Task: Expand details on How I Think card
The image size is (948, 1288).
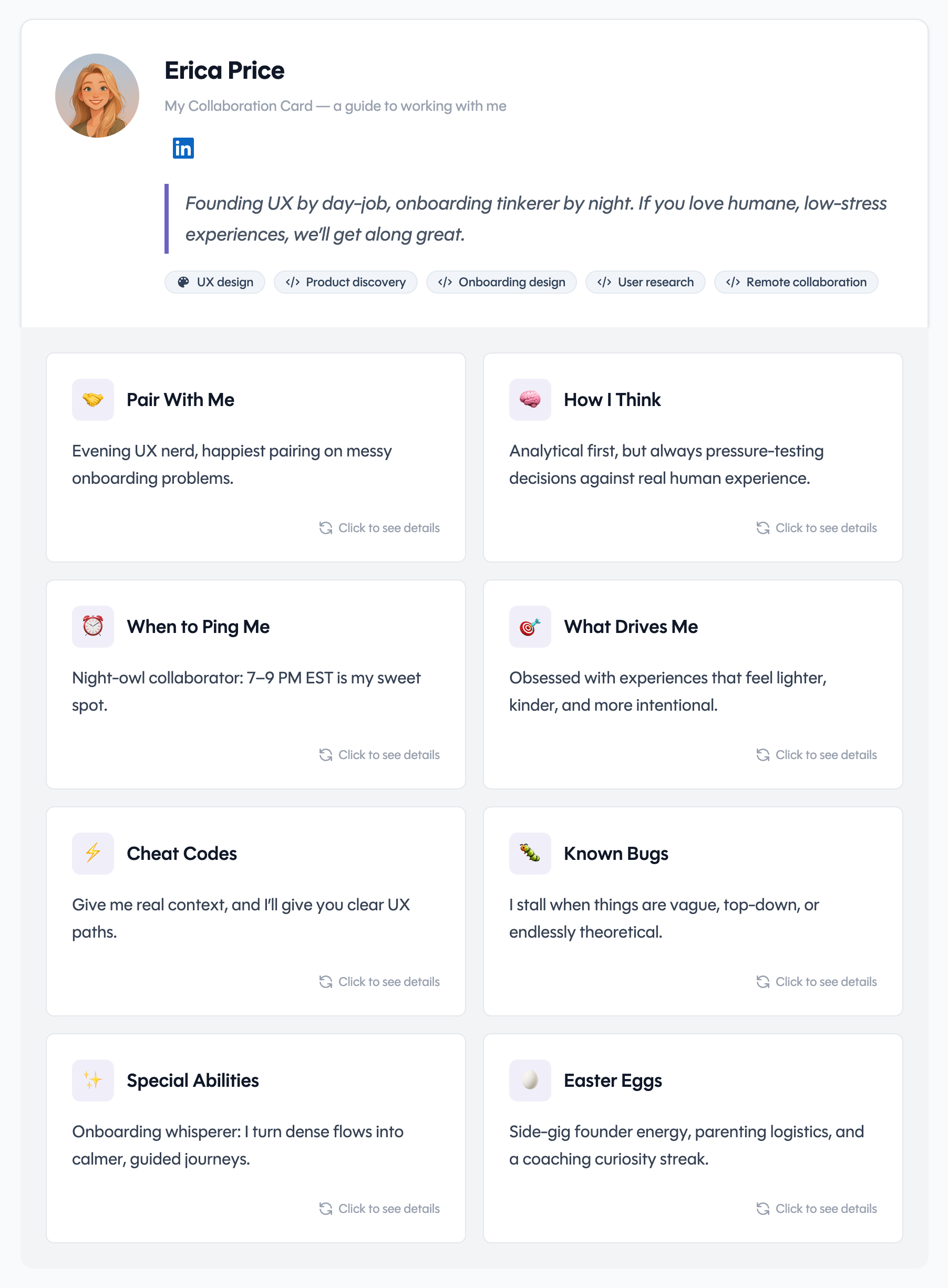Action: click(x=816, y=527)
